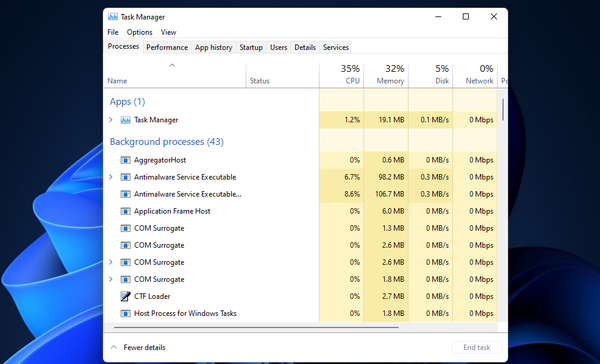Click the vertical scrollbar thumb

(503, 109)
